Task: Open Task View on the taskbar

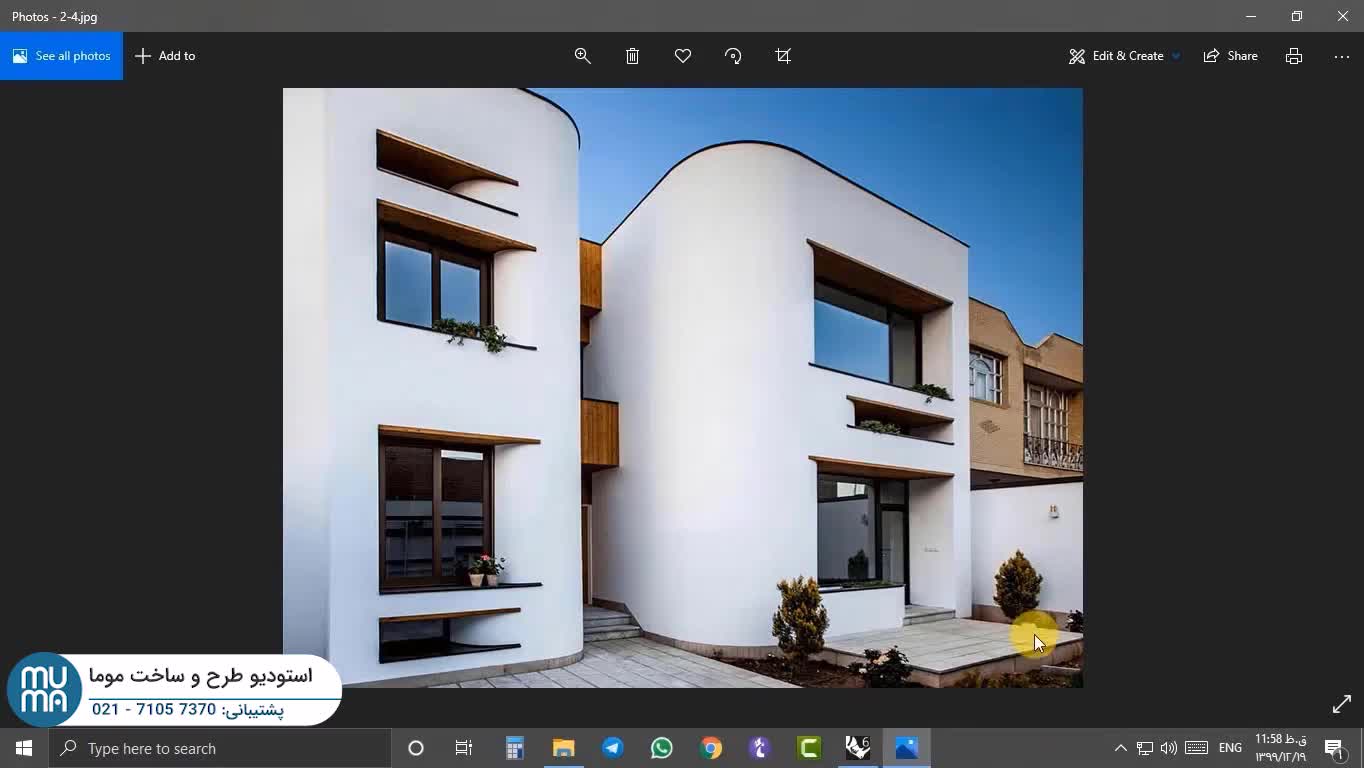Action: point(464,748)
